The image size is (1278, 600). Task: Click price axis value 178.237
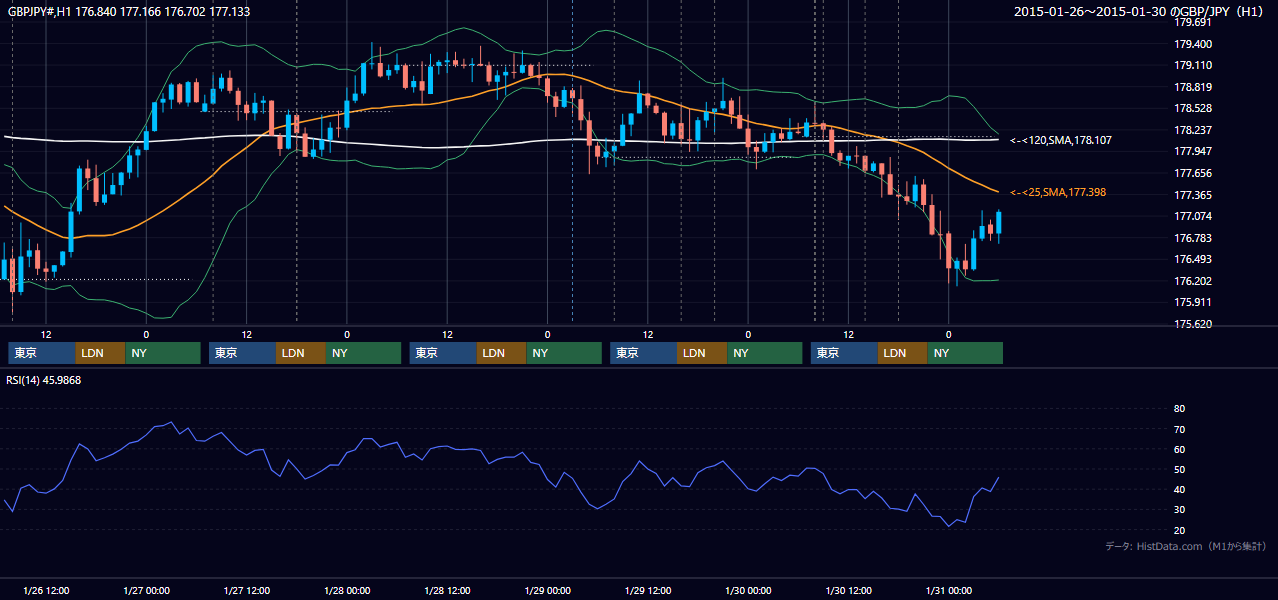[1193, 130]
